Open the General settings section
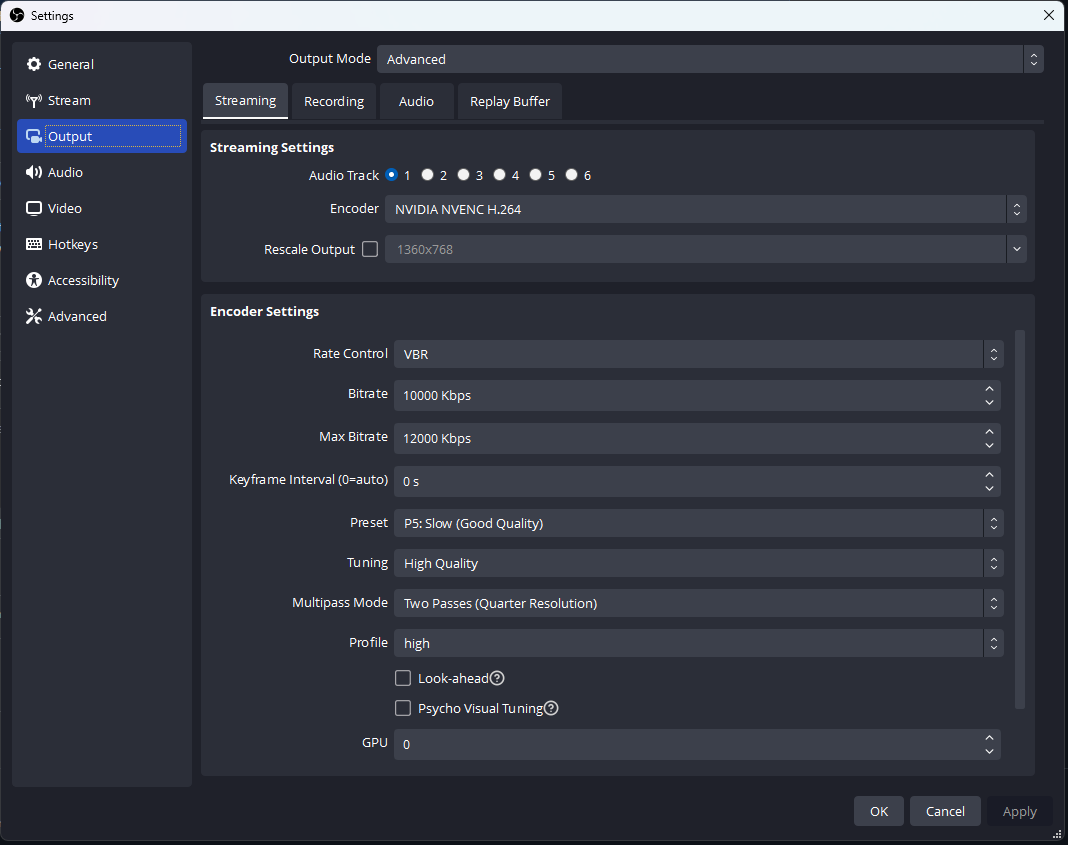 click(69, 64)
